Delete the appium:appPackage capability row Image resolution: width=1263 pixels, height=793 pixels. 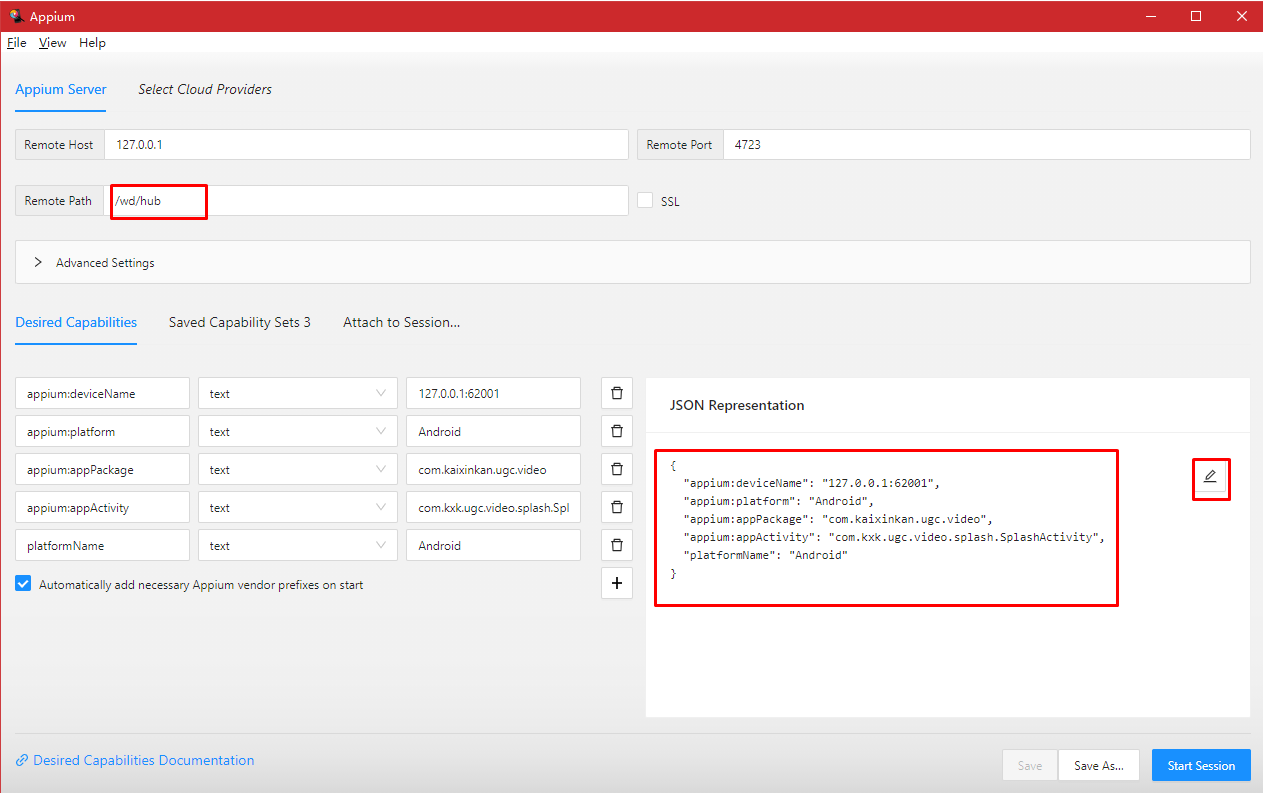pos(616,469)
